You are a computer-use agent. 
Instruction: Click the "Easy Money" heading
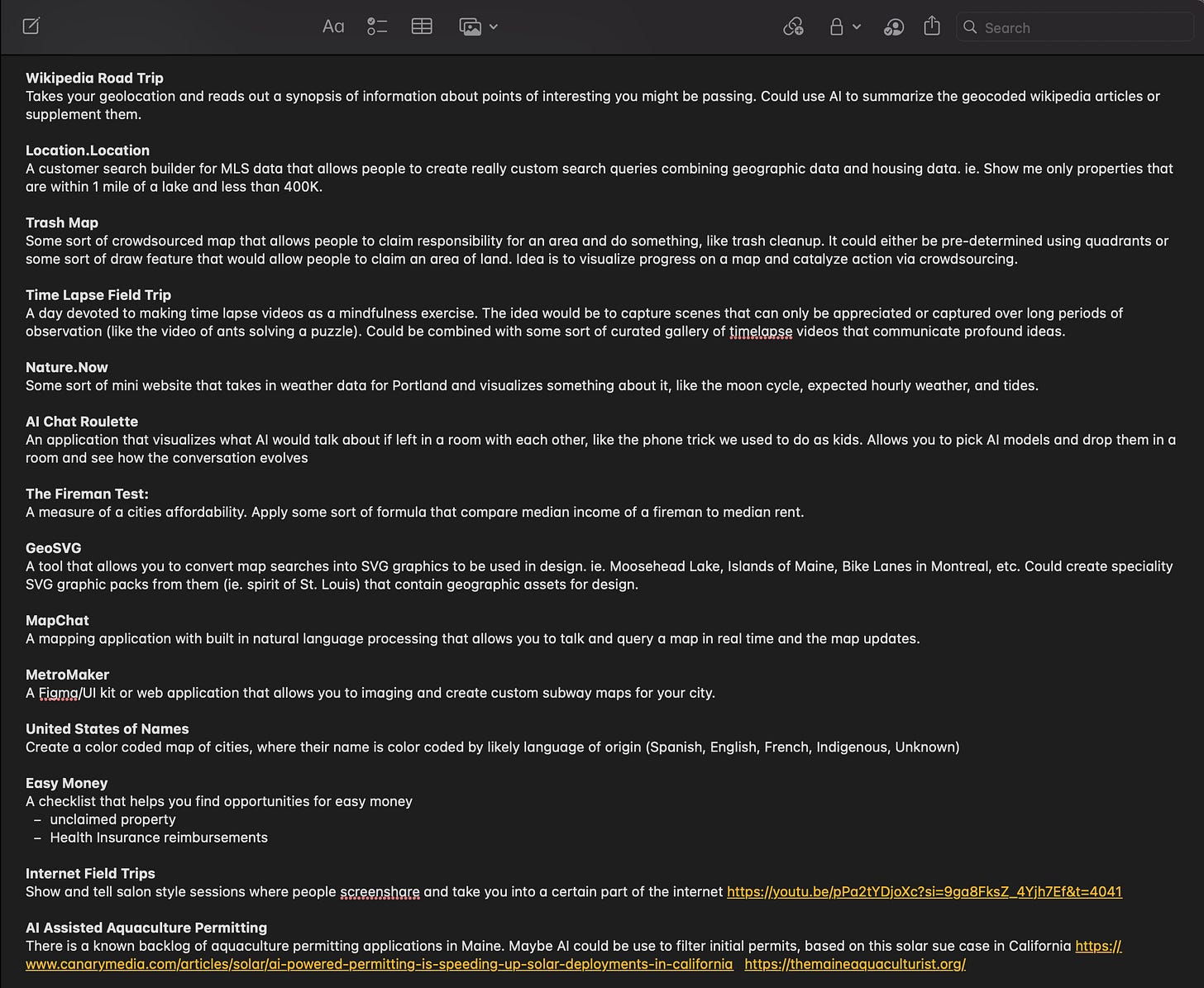[67, 783]
